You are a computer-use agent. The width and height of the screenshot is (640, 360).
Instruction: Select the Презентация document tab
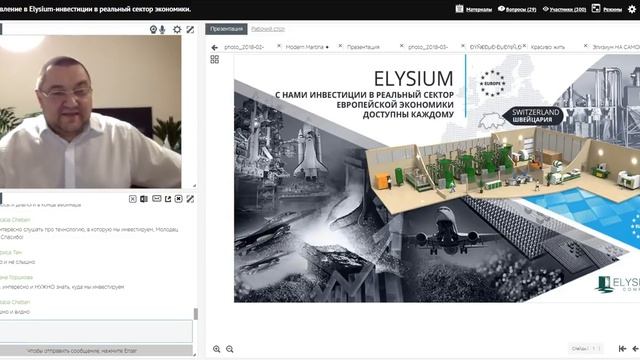[x=363, y=47]
